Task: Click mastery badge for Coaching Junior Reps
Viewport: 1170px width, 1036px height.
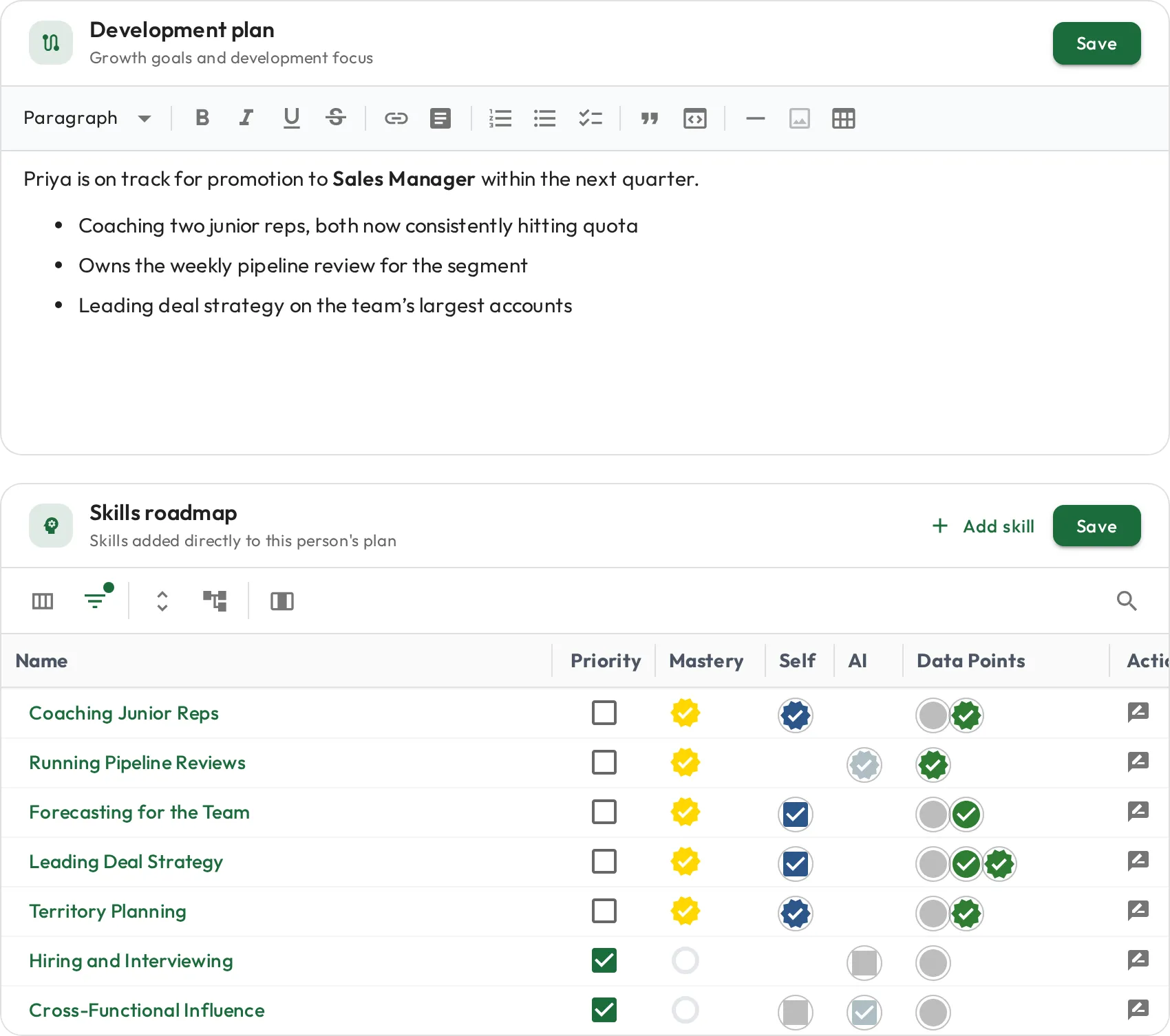Action: (685, 713)
